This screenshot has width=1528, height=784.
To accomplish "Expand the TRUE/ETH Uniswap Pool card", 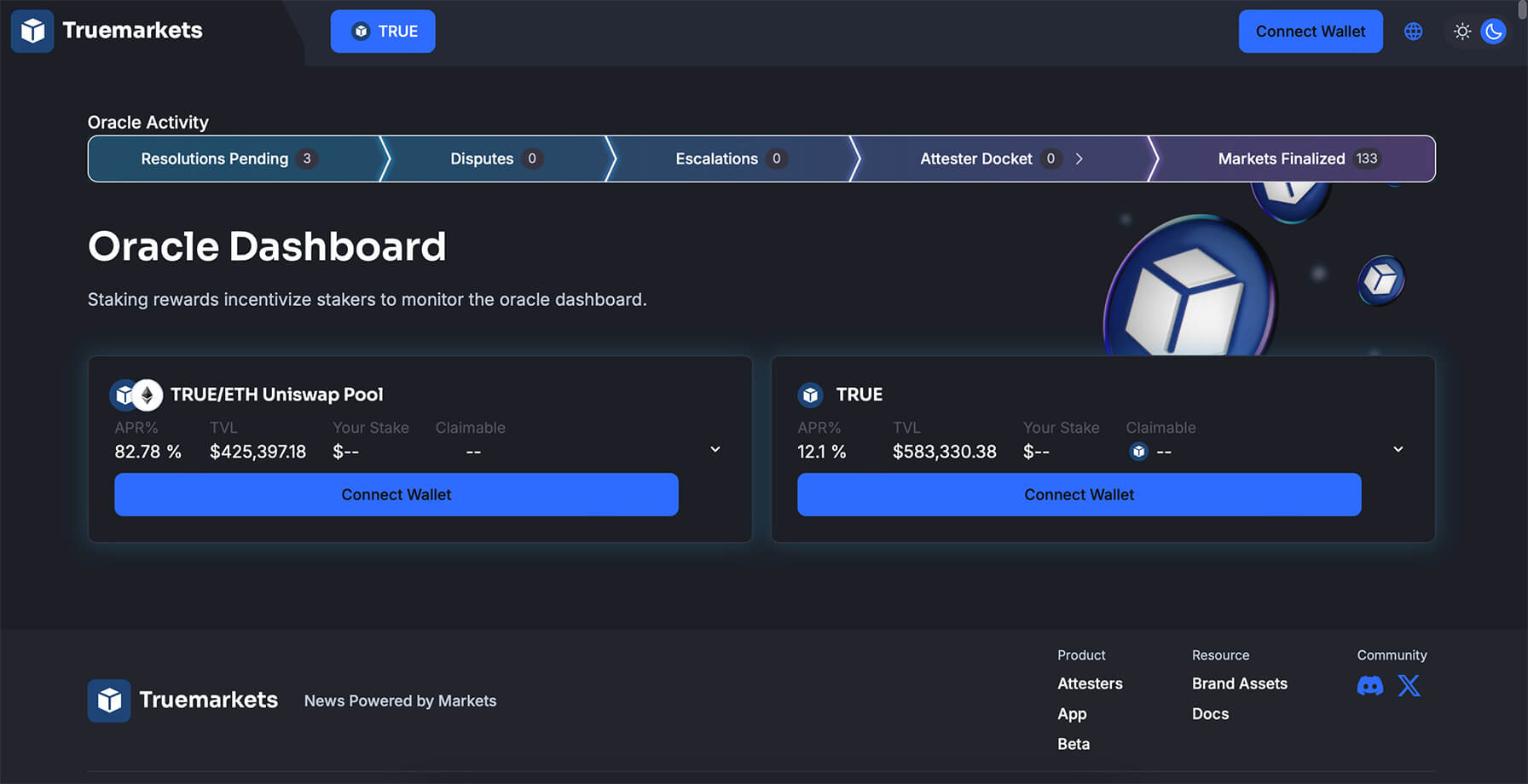I will click(715, 449).
